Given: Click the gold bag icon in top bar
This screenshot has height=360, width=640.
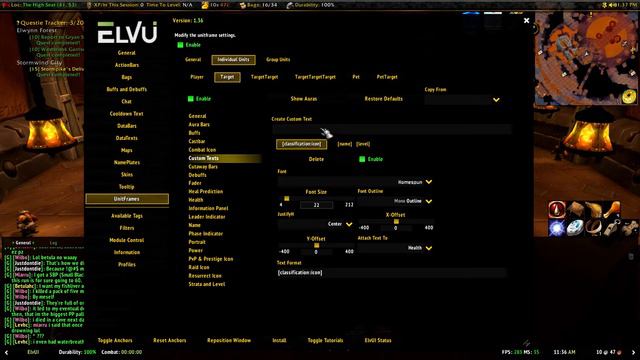Looking at the screenshot, I should 205,5.
